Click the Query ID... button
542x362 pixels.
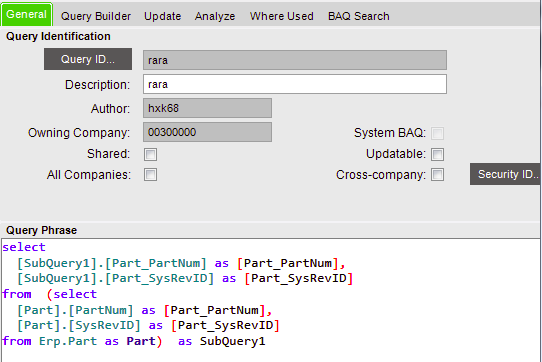coord(88,59)
